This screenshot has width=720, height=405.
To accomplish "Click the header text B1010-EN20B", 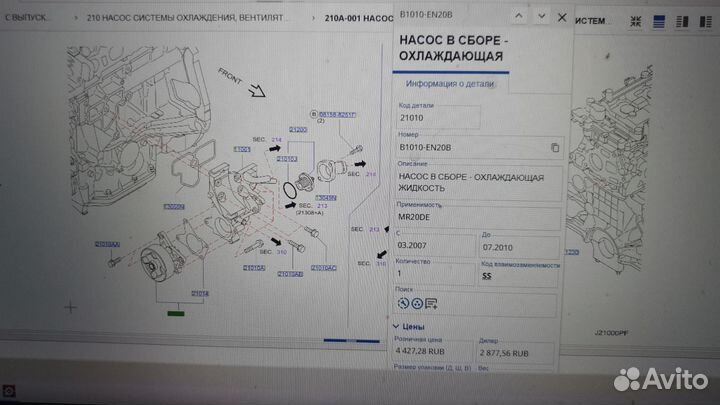I will [426, 15].
